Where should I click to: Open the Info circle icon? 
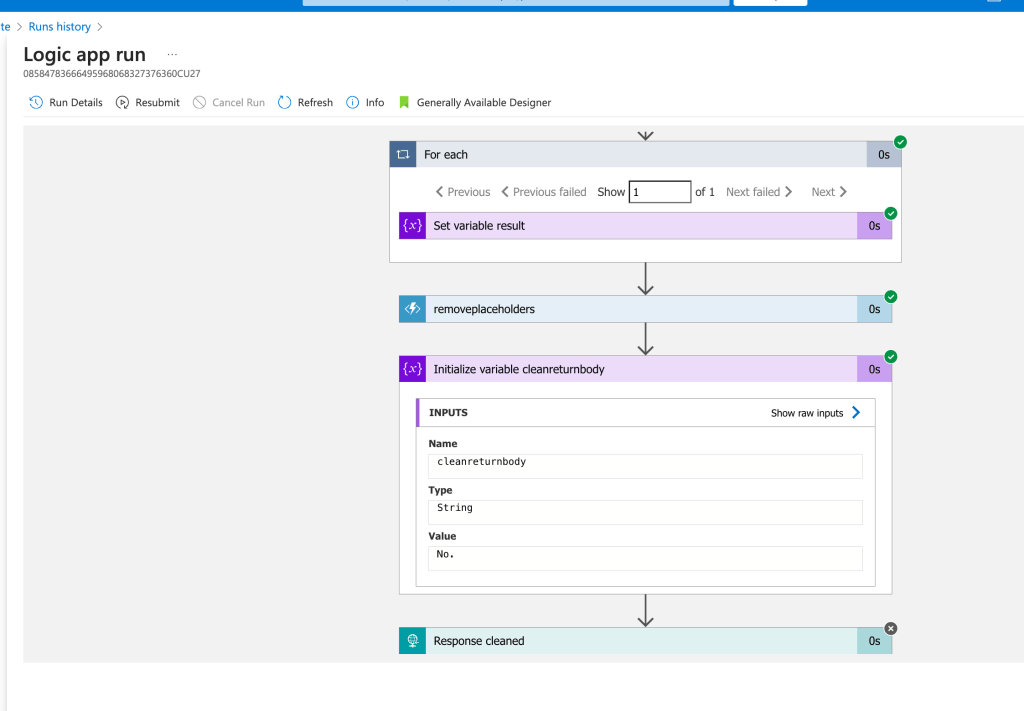(x=353, y=103)
